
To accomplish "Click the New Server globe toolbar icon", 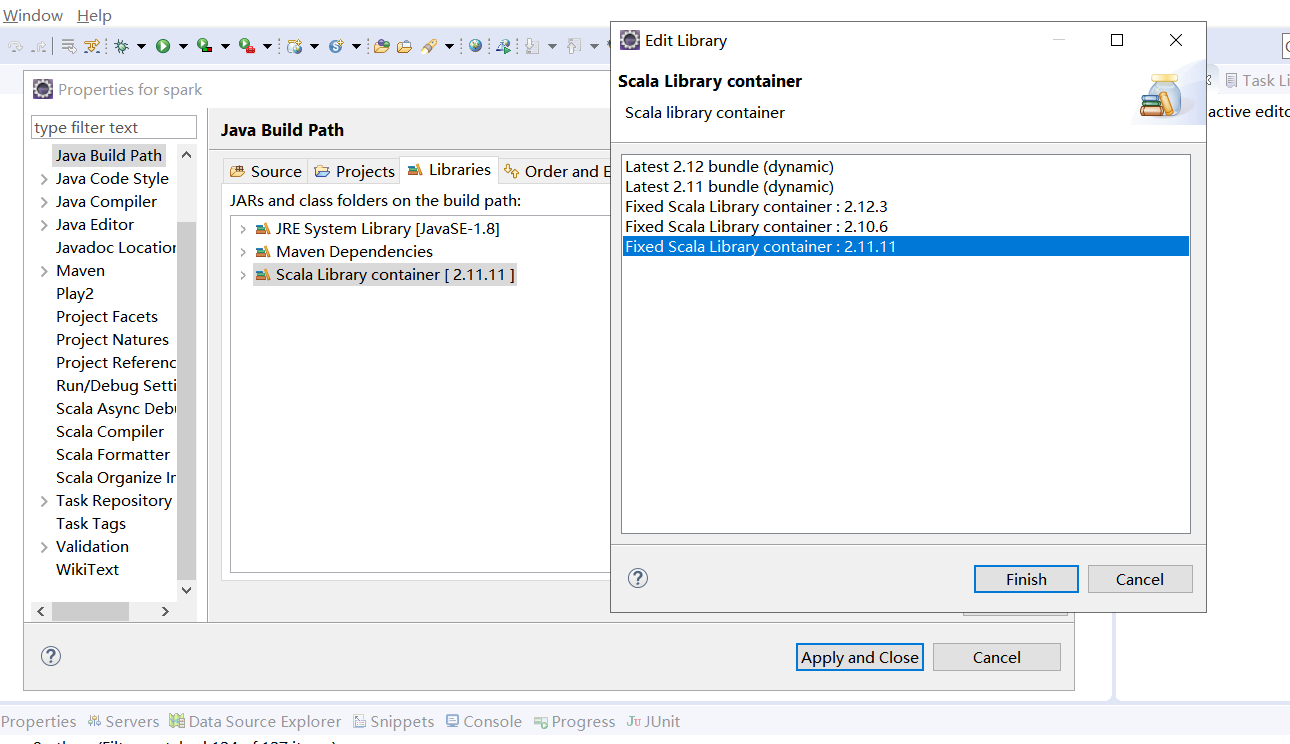I will 295,46.
